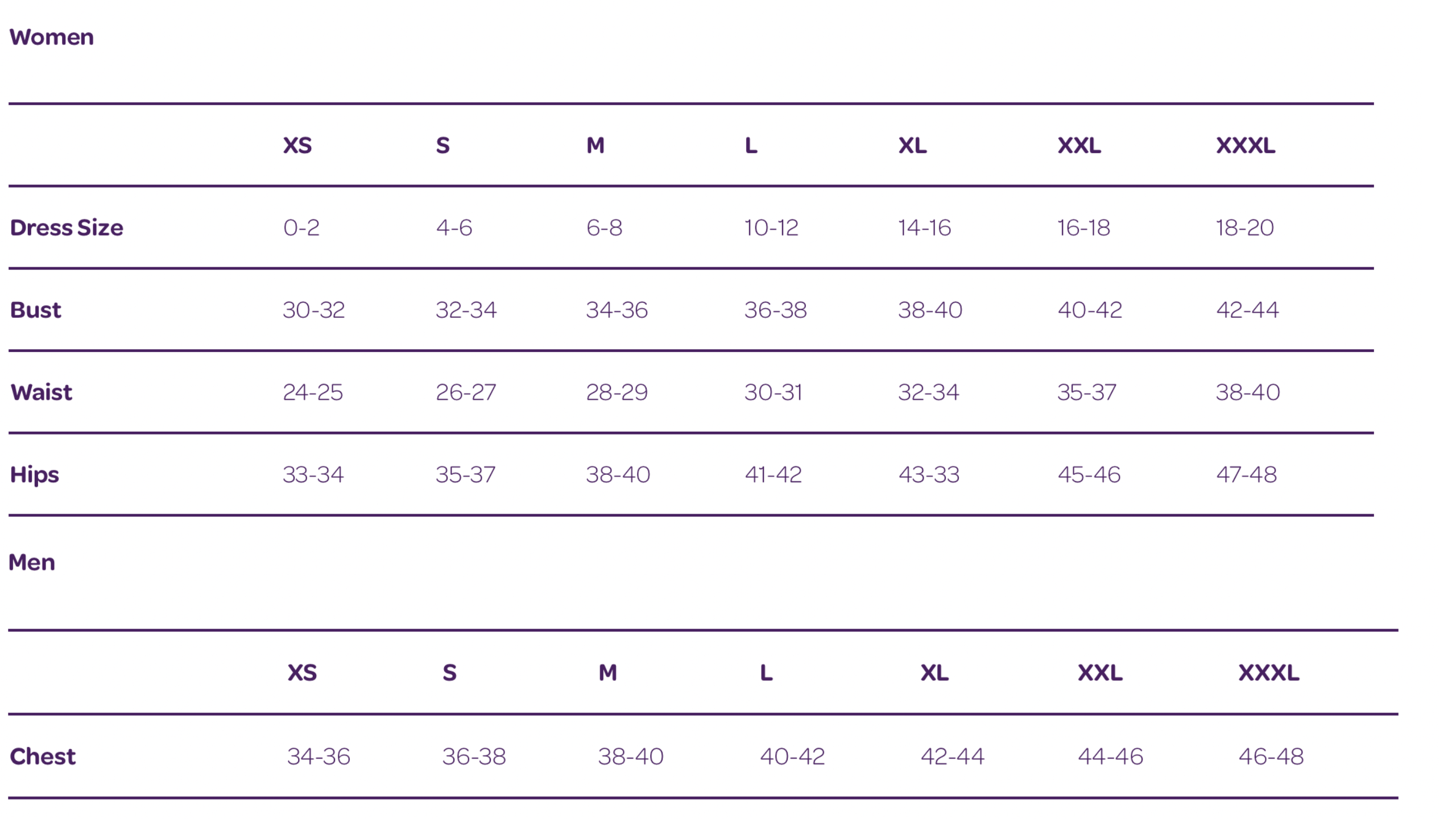Select the XS column header in Women table
1456x819 pixels.
pyautogui.click(x=297, y=146)
